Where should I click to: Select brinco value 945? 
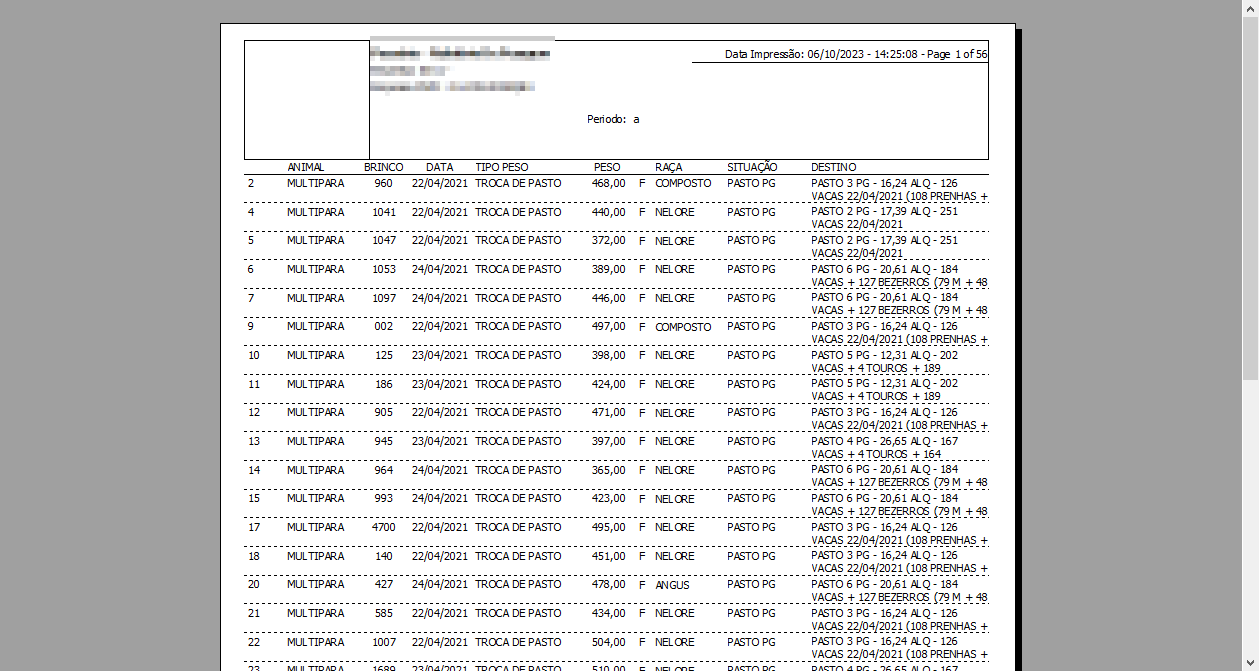pos(384,441)
